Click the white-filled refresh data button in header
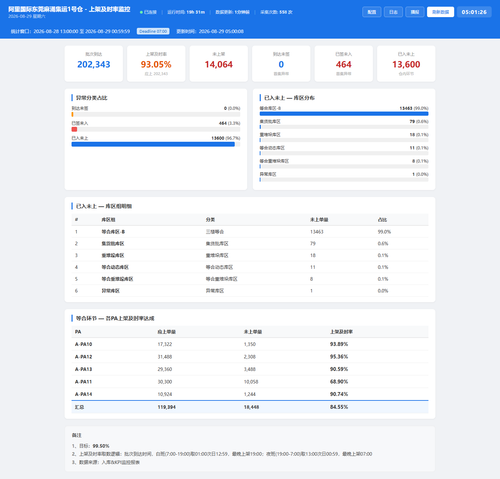The height and width of the screenshot is (479, 500). click(x=440, y=12)
